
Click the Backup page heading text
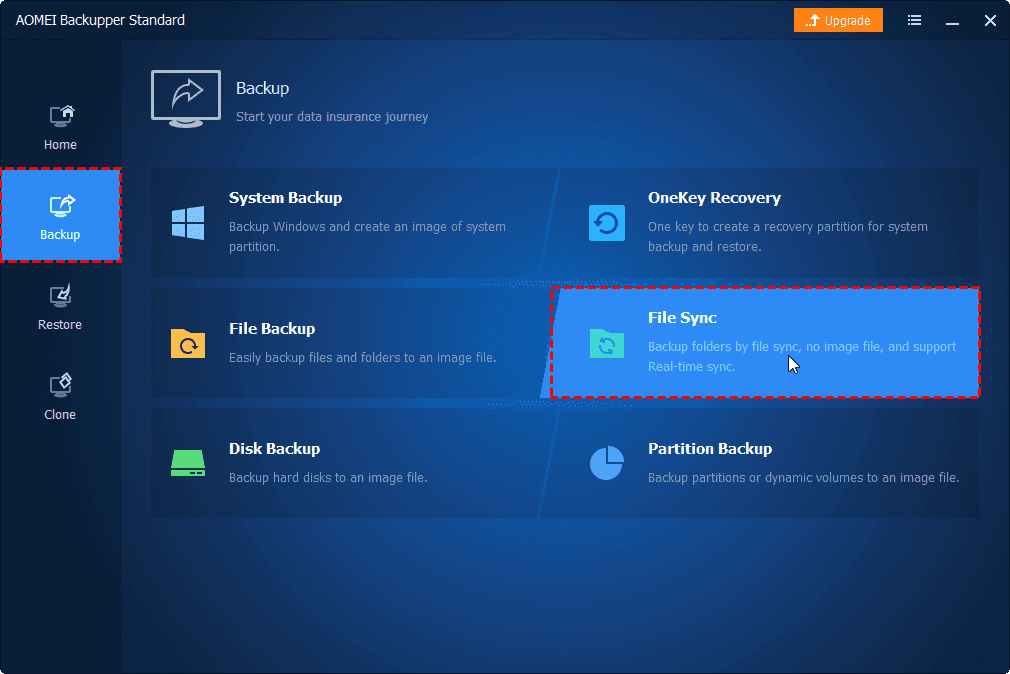pos(262,88)
